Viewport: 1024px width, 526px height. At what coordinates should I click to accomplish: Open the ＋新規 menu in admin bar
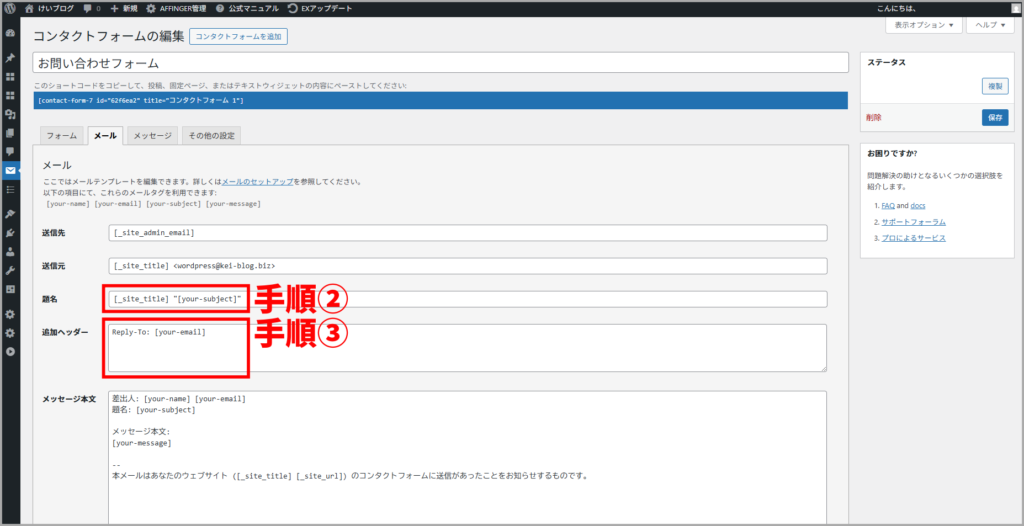point(124,8)
